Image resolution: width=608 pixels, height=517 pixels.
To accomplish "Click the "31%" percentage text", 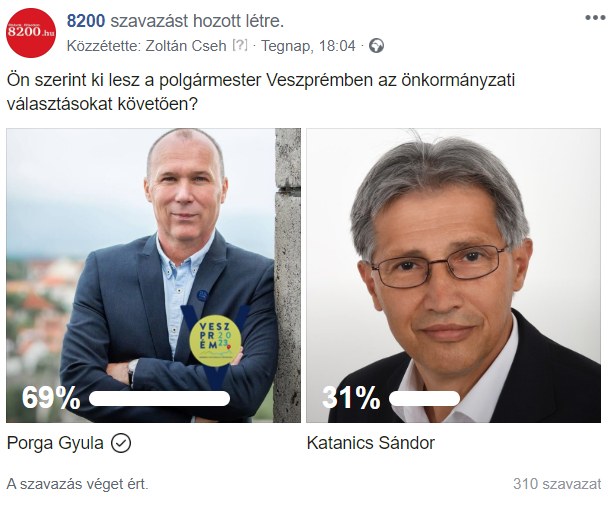I will [x=350, y=398].
